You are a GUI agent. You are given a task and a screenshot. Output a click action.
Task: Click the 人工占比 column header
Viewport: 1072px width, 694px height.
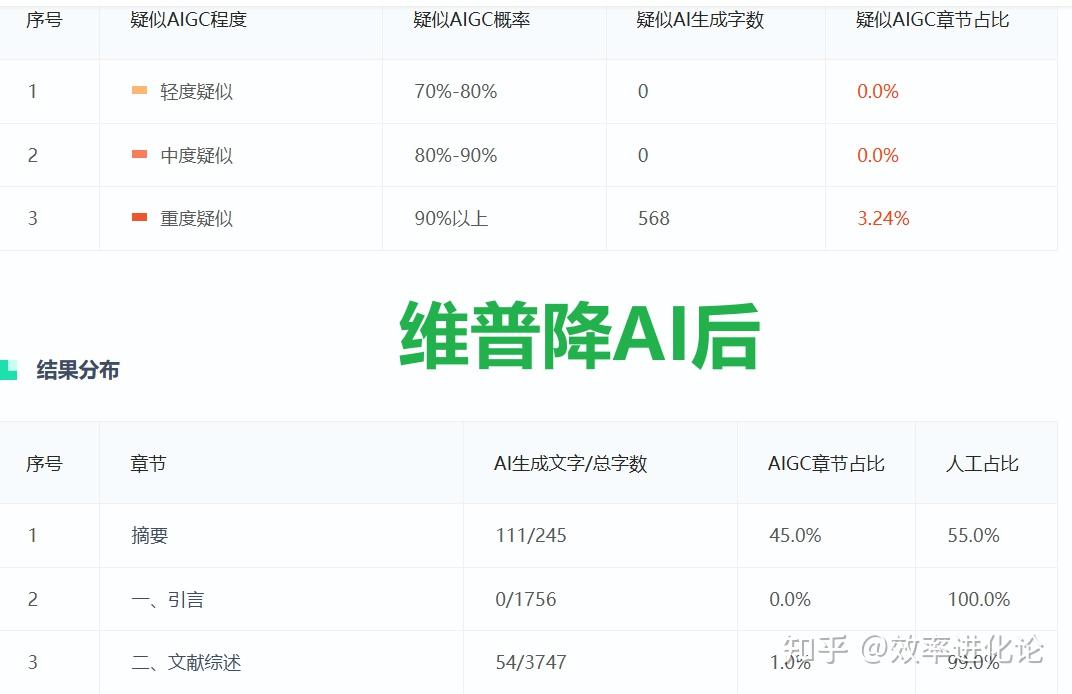click(982, 464)
